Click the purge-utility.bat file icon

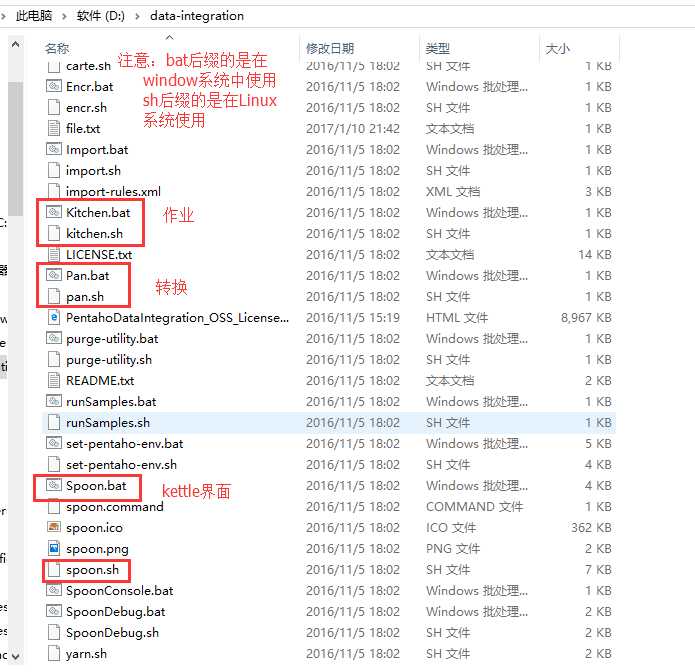pos(54,338)
